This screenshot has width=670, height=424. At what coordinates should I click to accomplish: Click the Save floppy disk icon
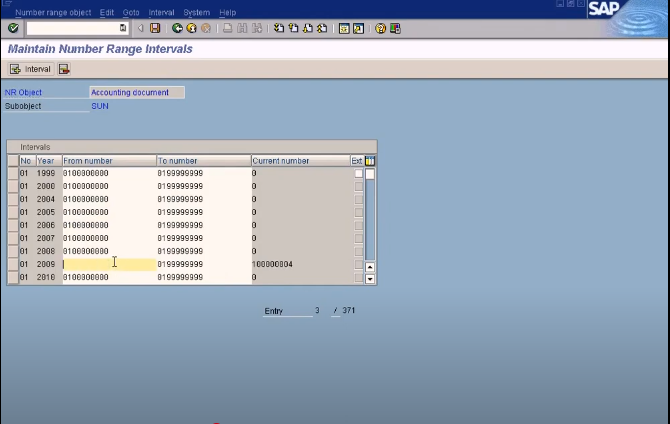(x=155, y=28)
